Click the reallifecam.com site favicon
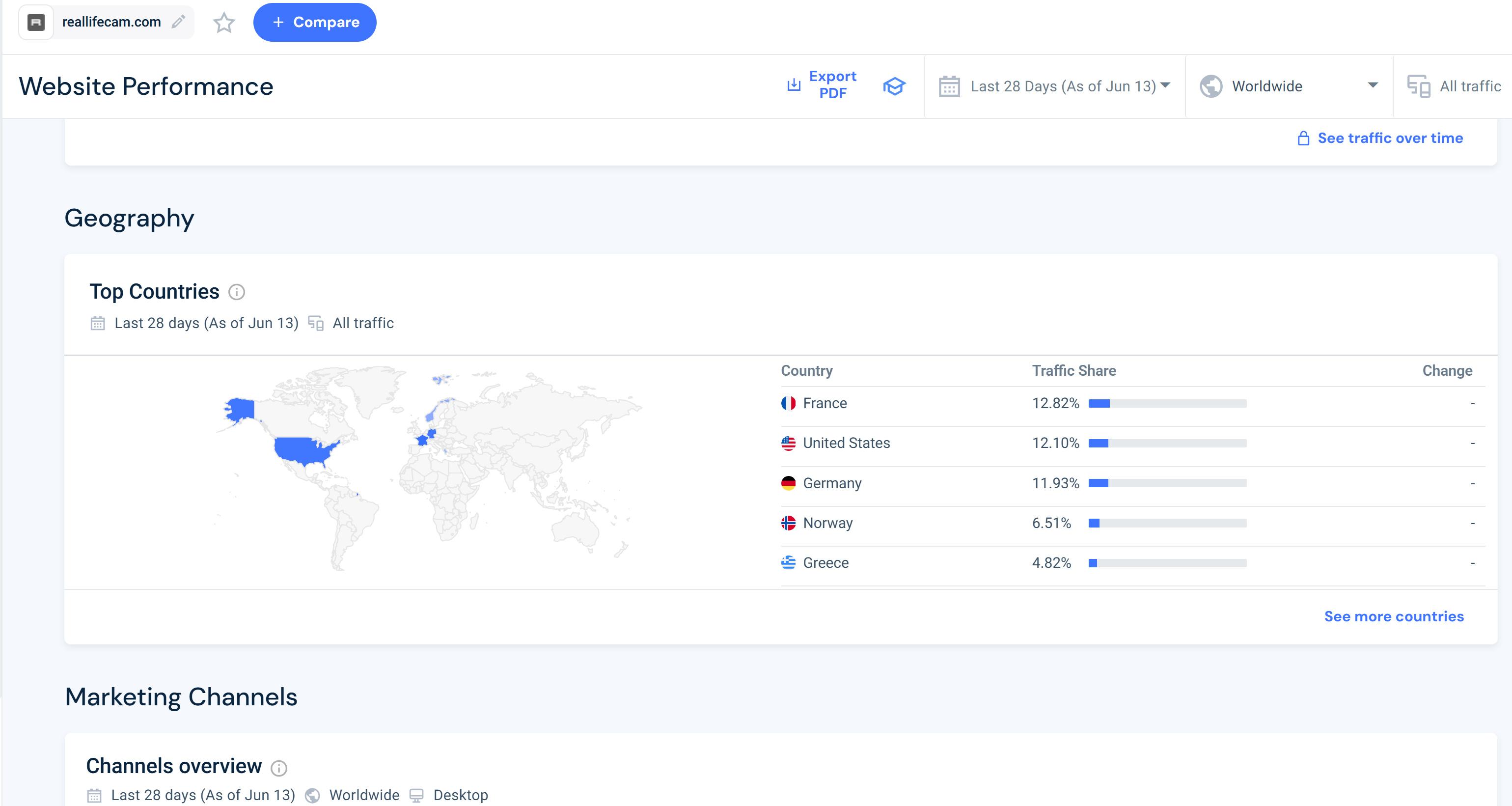Viewport: 1512px width, 806px height. coord(36,22)
